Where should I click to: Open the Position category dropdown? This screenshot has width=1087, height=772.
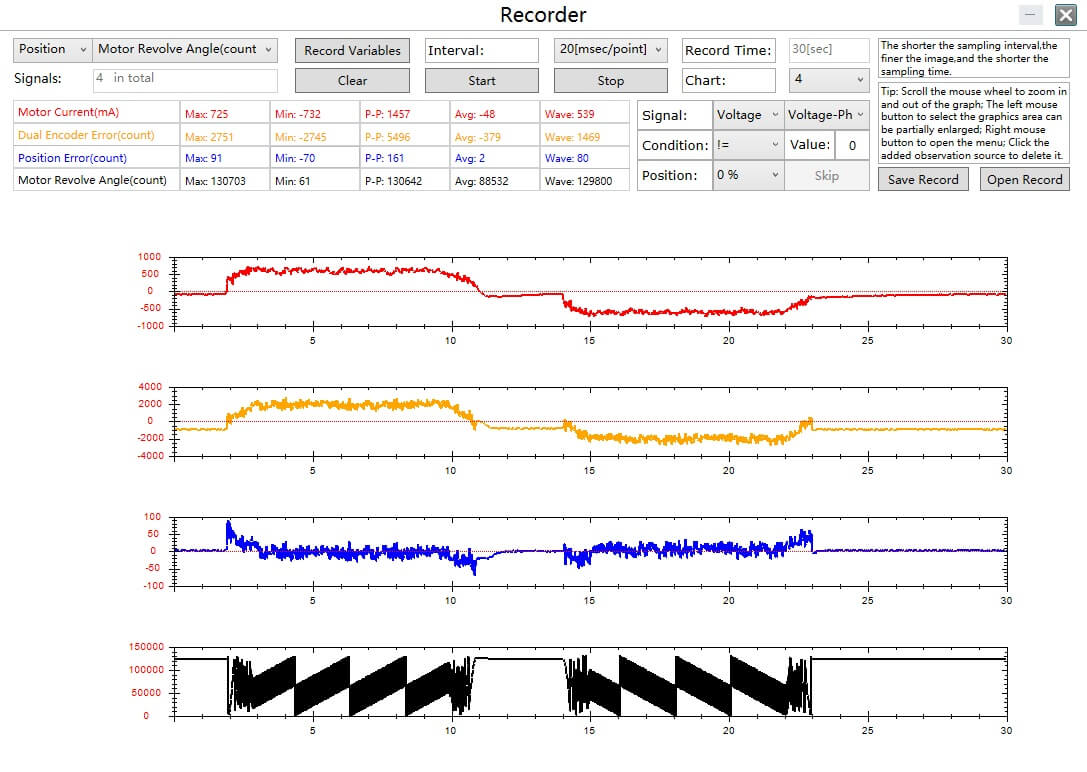point(52,49)
